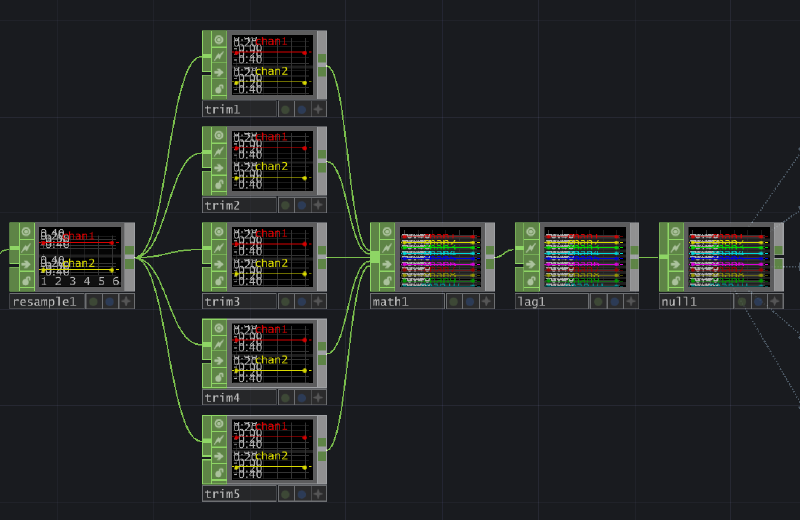The width and height of the screenshot is (800, 520).
Task: Click the plus icon next to trim4 name
Action: coord(318,397)
